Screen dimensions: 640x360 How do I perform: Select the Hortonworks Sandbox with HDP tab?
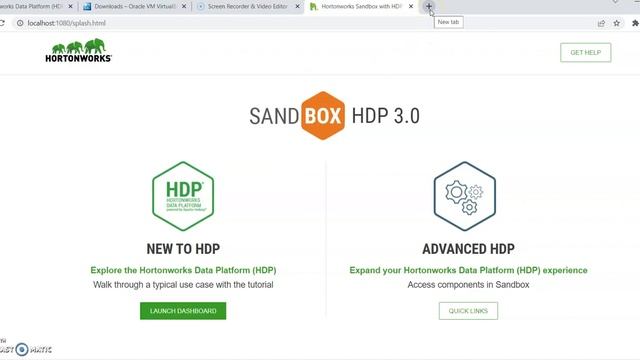361,7
